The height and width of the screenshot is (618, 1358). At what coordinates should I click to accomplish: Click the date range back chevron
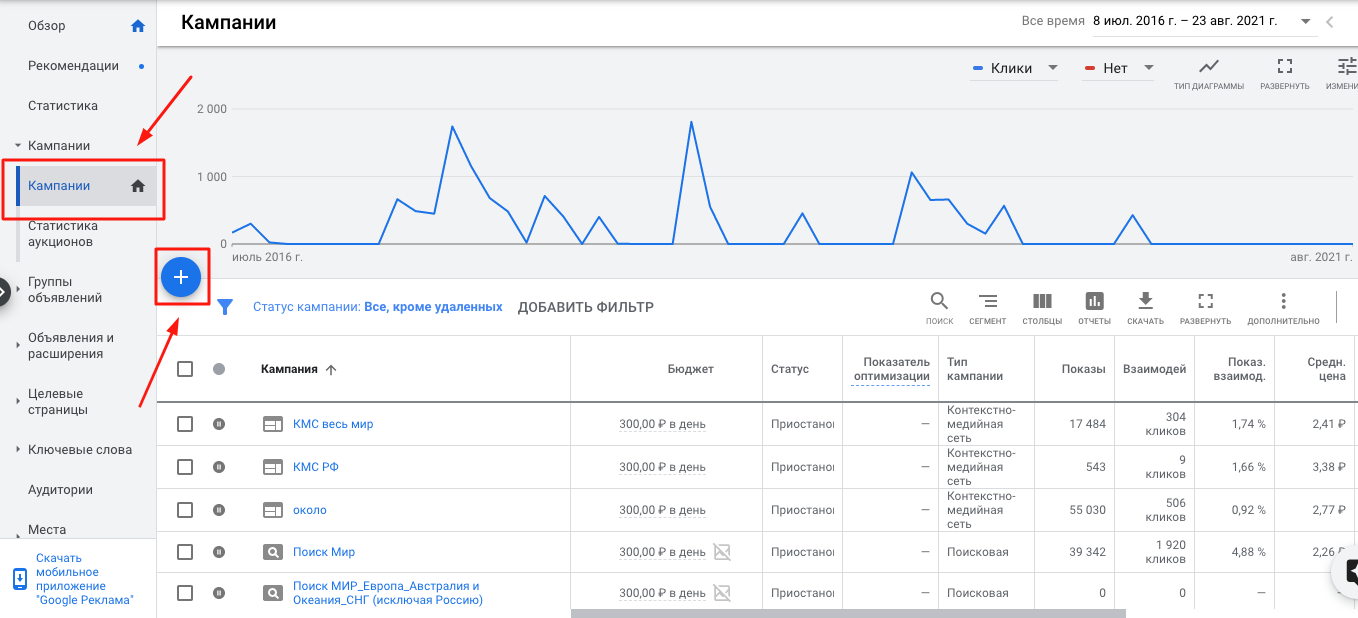click(x=1330, y=21)
